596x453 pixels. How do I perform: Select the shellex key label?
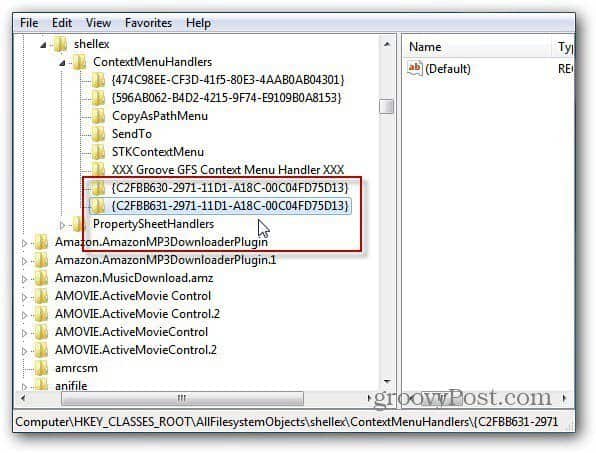click(x=92, y=44)
